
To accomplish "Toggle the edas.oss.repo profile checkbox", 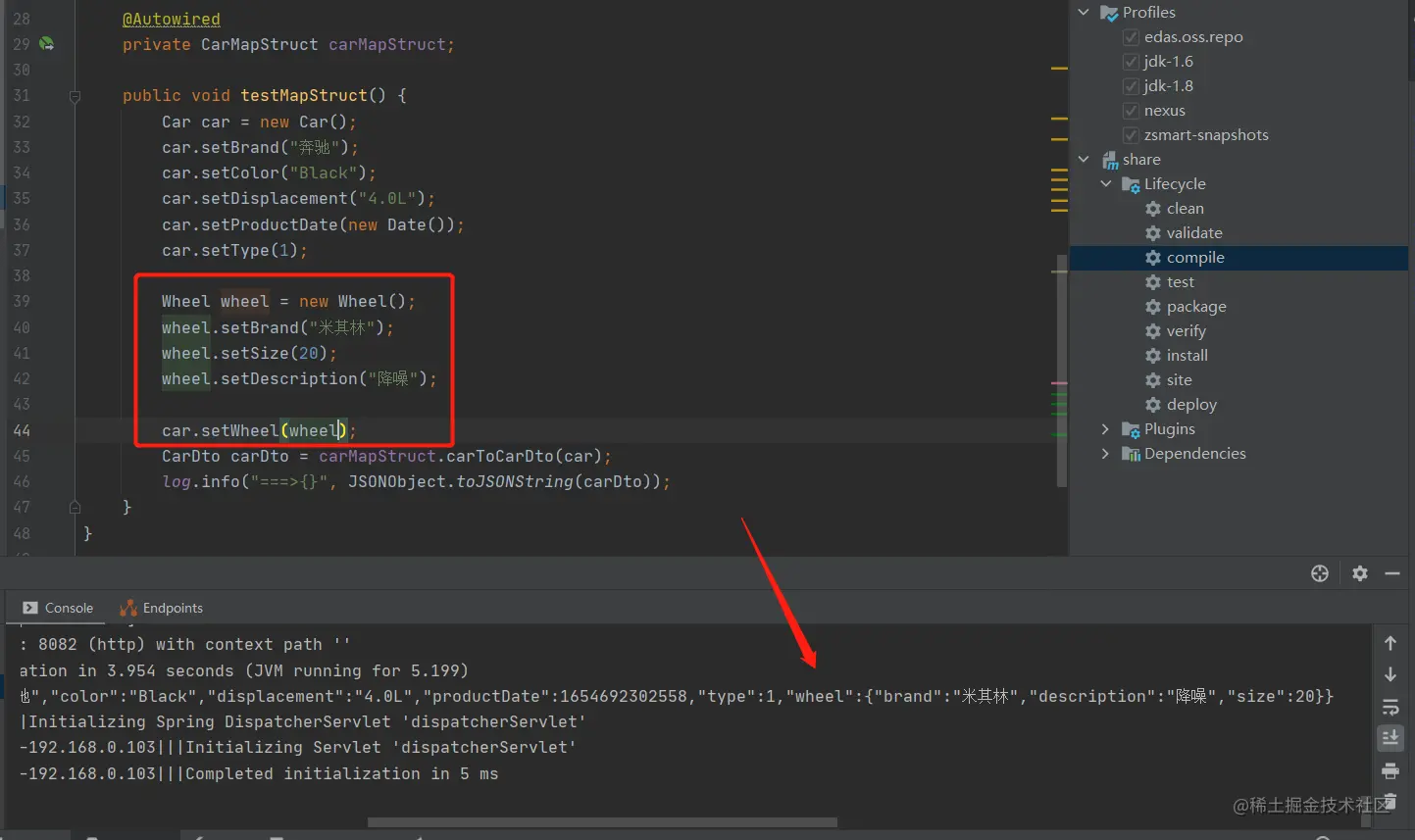I will click(x=1131, y=37).
